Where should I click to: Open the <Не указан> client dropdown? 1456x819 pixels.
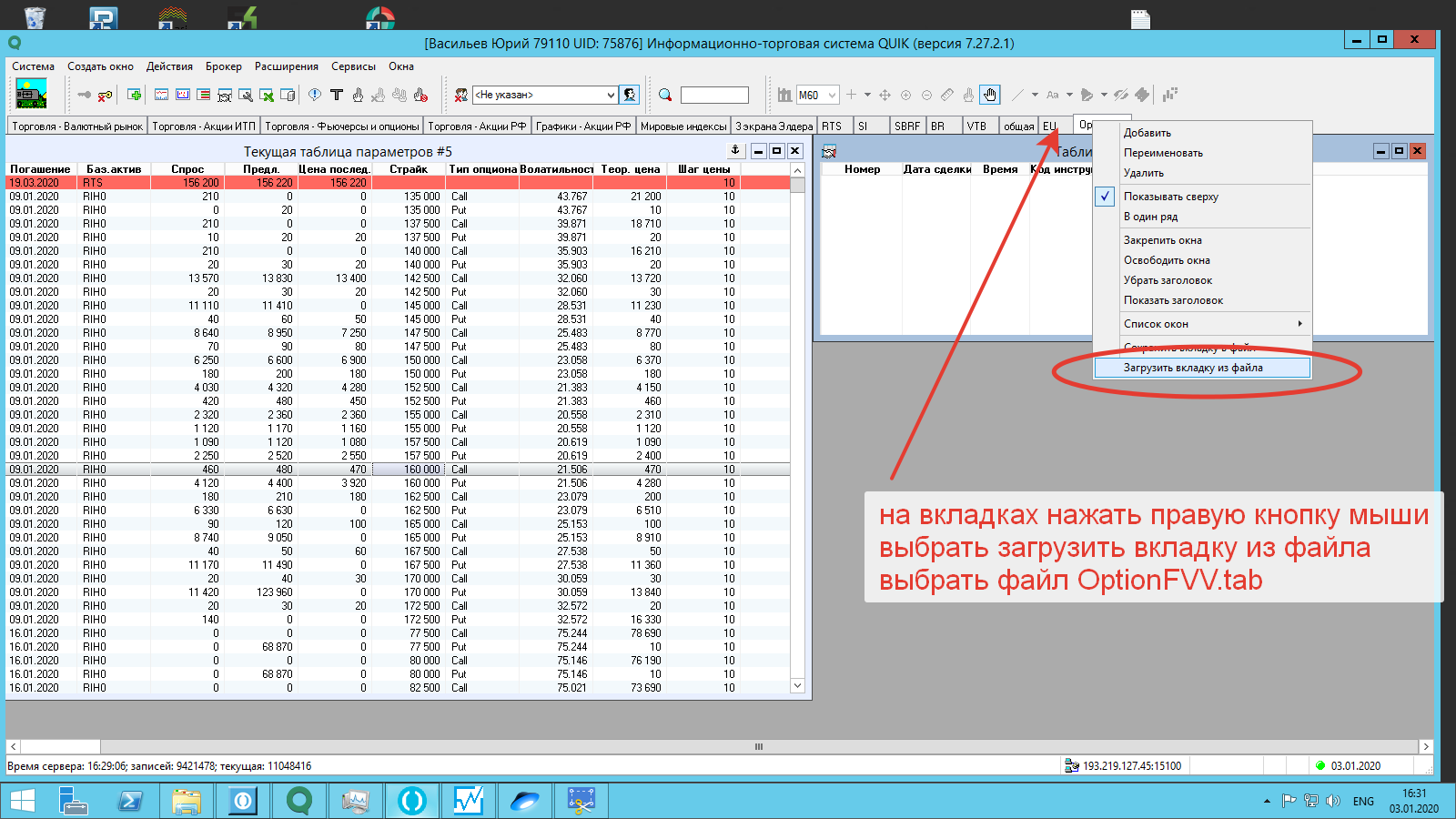(611, 95)
